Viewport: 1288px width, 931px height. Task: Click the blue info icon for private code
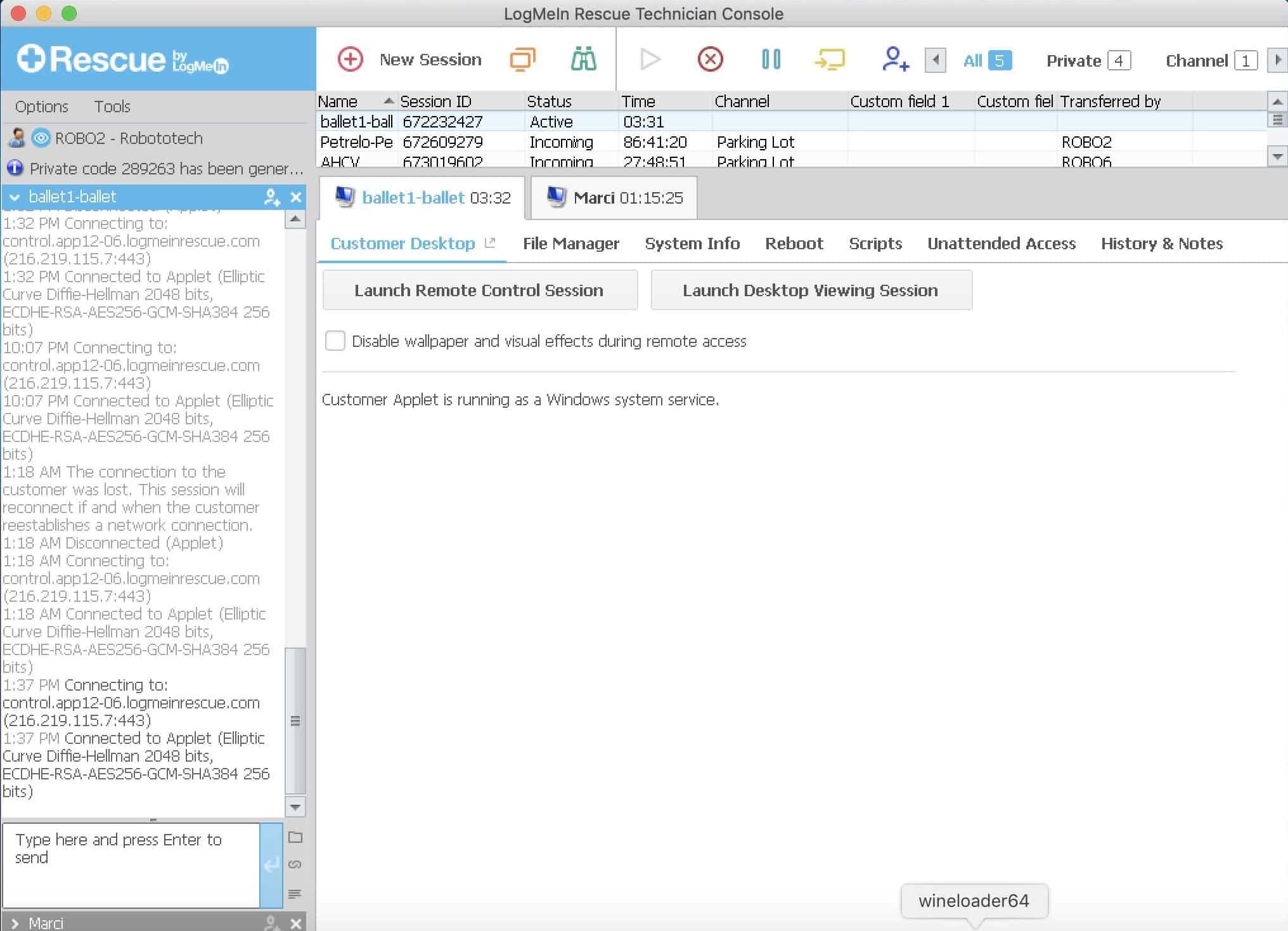pyautogui.click(x=15, y=168)
